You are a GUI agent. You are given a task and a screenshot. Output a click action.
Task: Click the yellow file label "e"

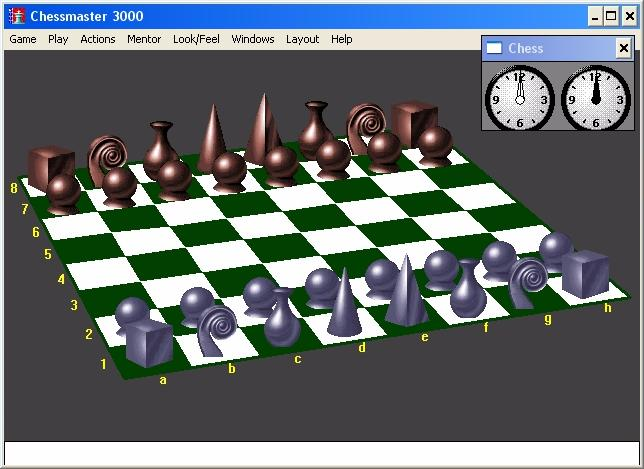tap(425, 337)
